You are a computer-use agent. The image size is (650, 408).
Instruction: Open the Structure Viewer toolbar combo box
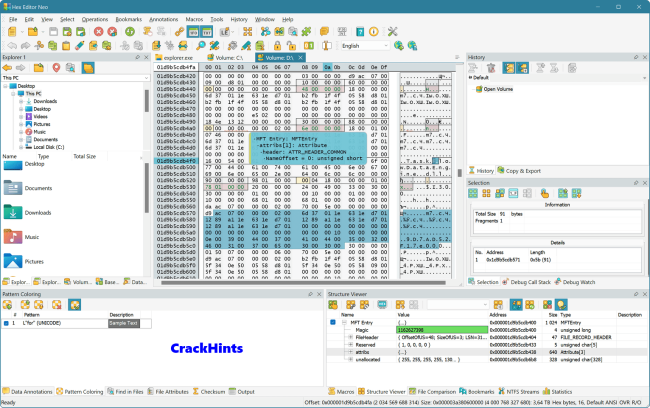point(458,305)
